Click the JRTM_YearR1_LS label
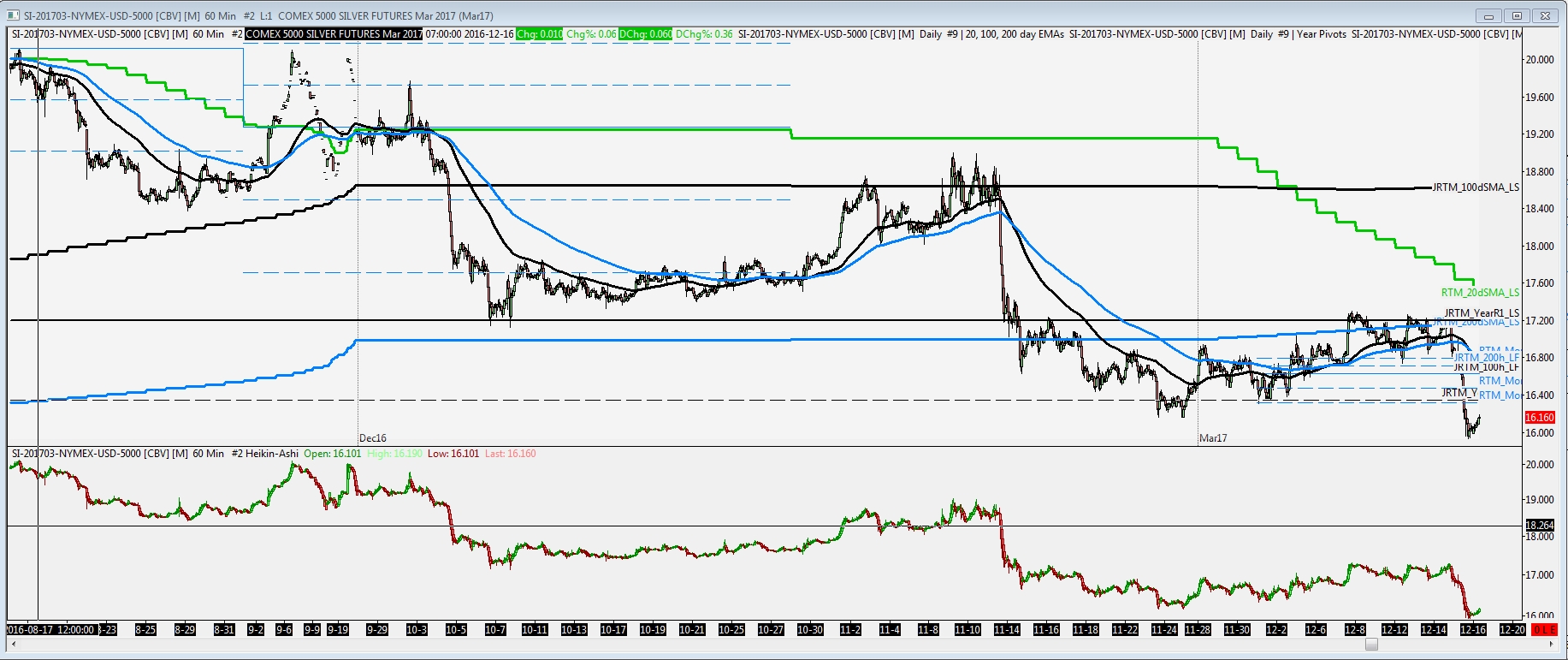This screenshot has height=660, width=1568. click(1482, 313)
